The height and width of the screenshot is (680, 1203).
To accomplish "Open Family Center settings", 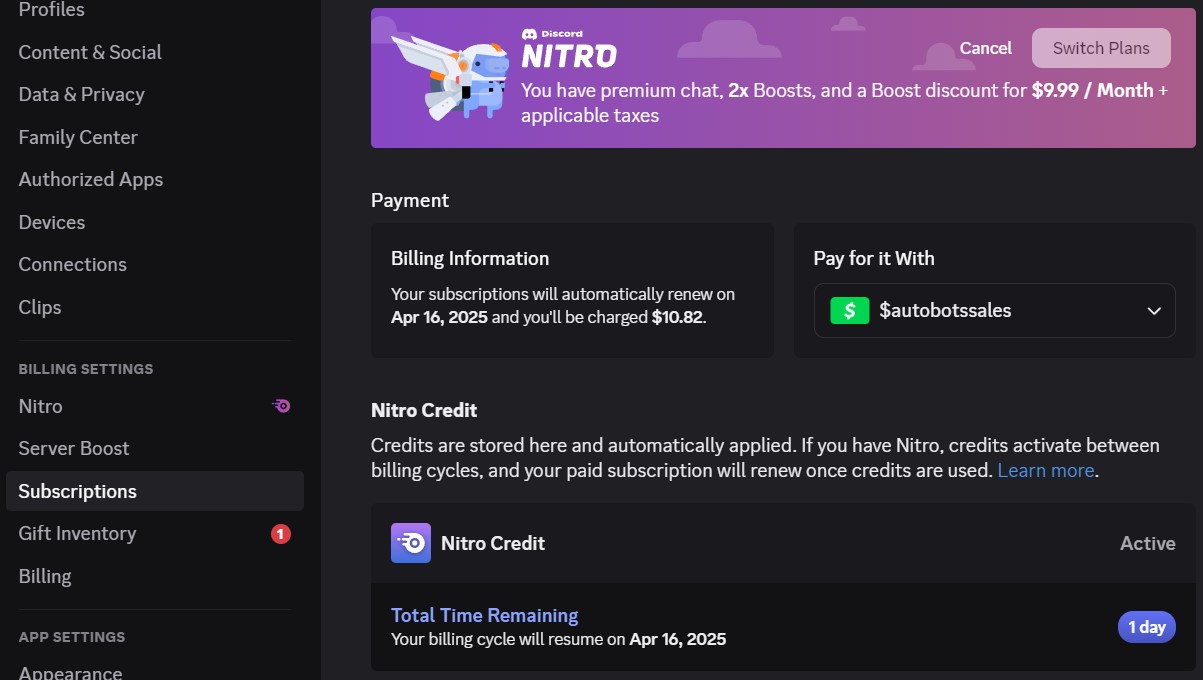I will pyautogui.click(x=78, y=137).
